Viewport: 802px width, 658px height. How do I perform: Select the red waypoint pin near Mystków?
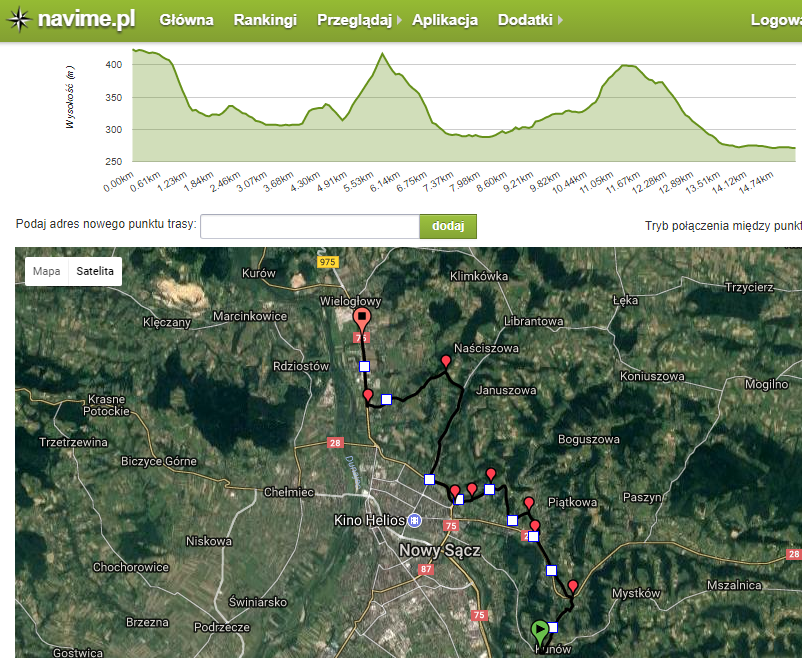point(573,585)
